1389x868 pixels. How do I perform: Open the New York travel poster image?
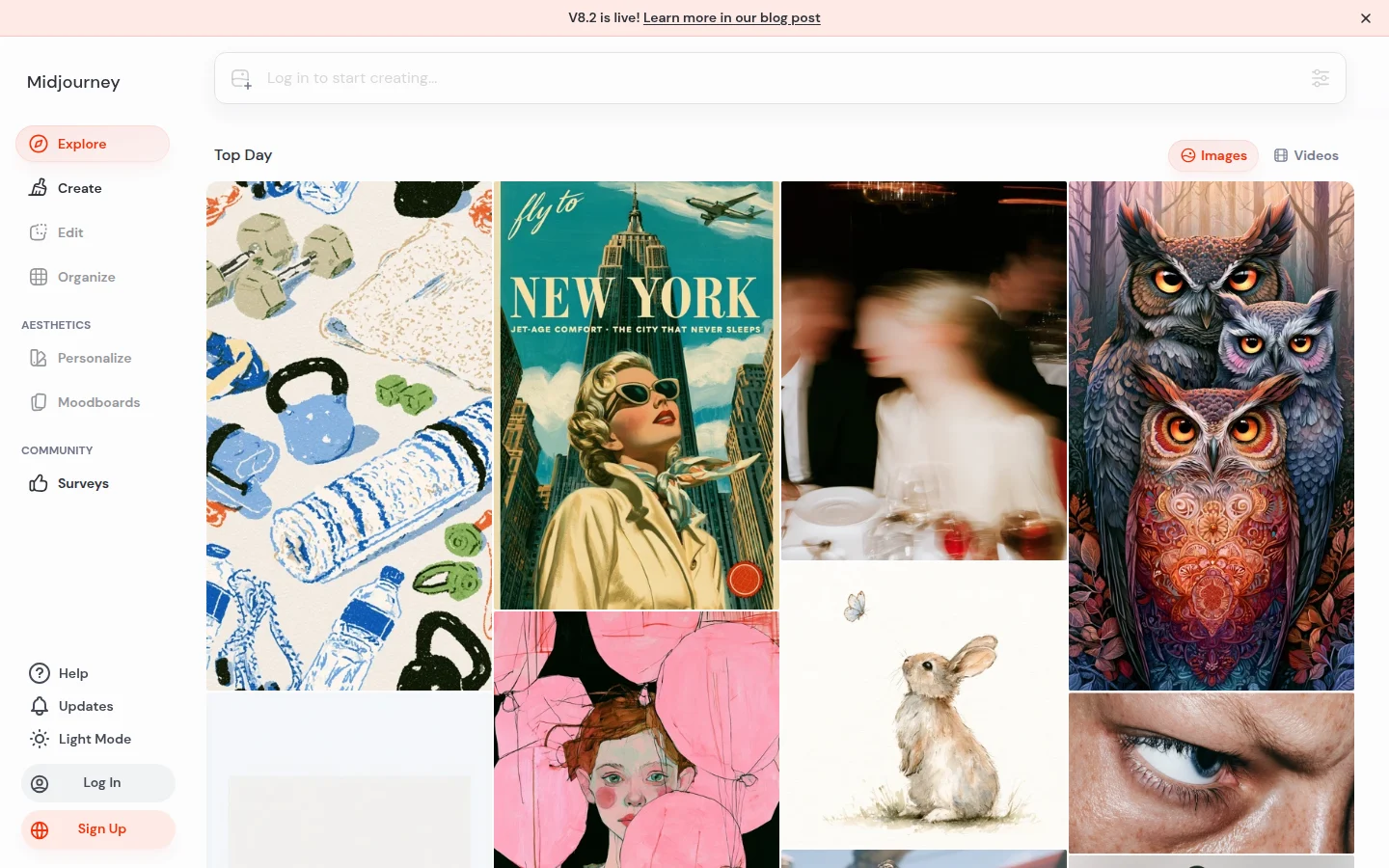637,395
